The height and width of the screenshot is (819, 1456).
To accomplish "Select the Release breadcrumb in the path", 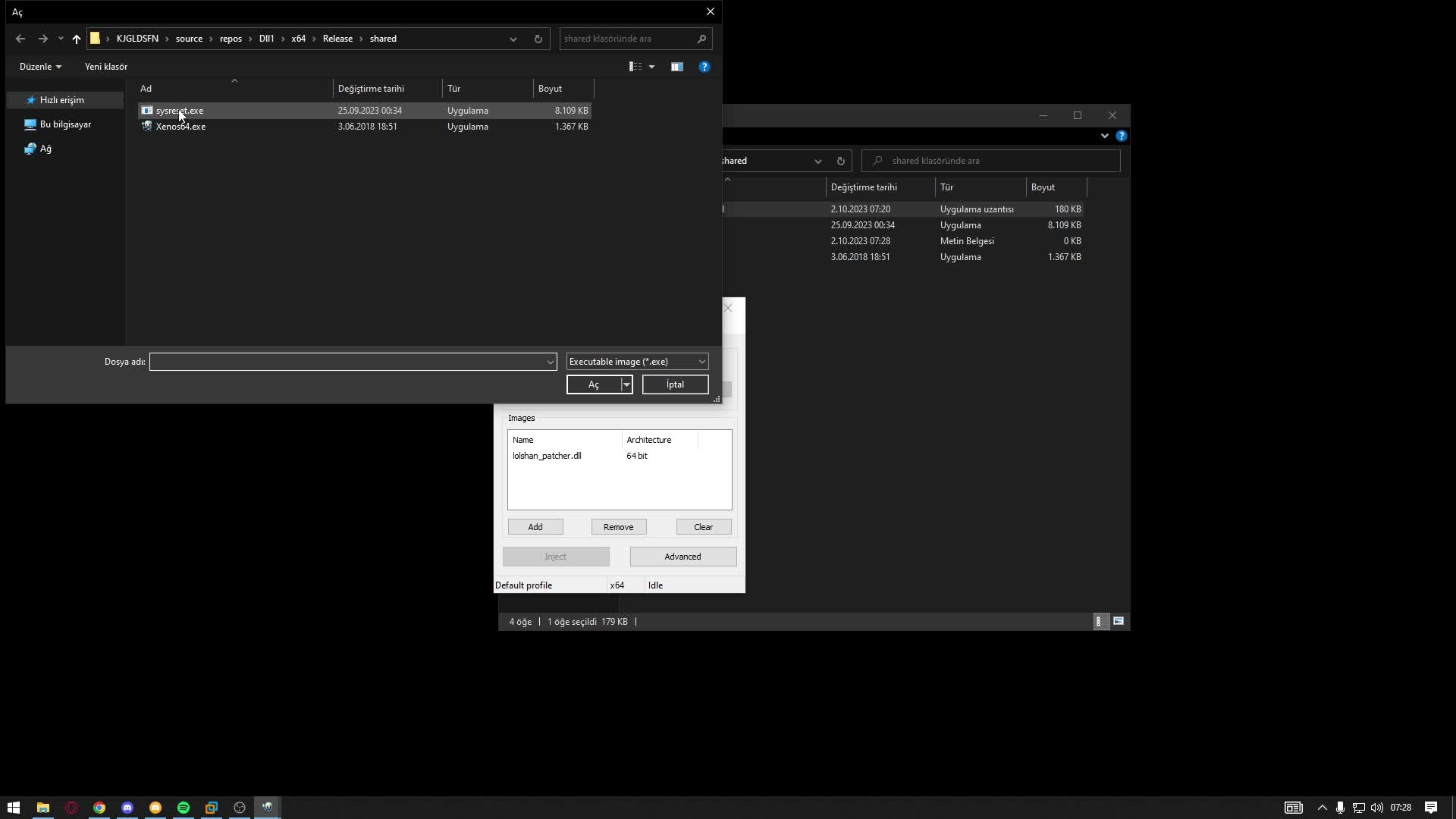I will [337, 38].
